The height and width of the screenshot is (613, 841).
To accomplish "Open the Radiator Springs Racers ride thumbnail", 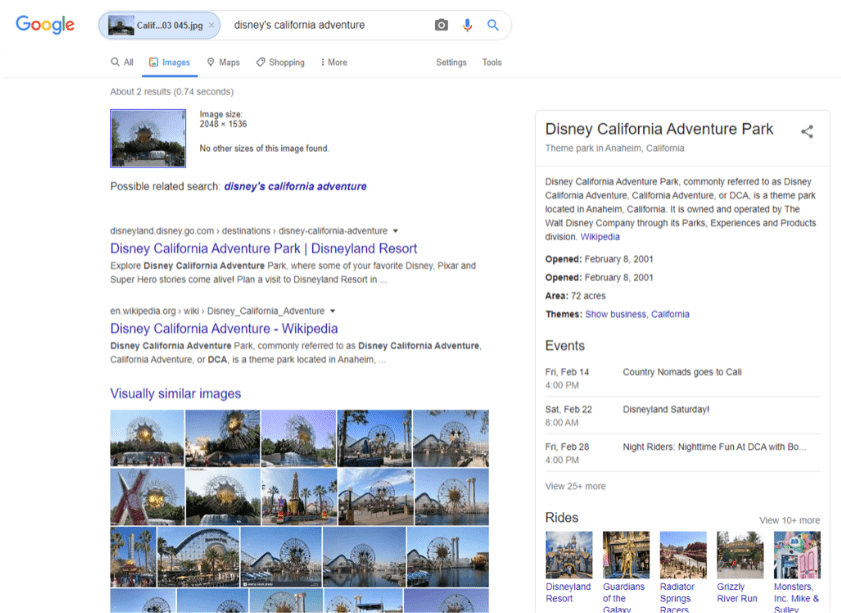I will click(x=683, y=555).
